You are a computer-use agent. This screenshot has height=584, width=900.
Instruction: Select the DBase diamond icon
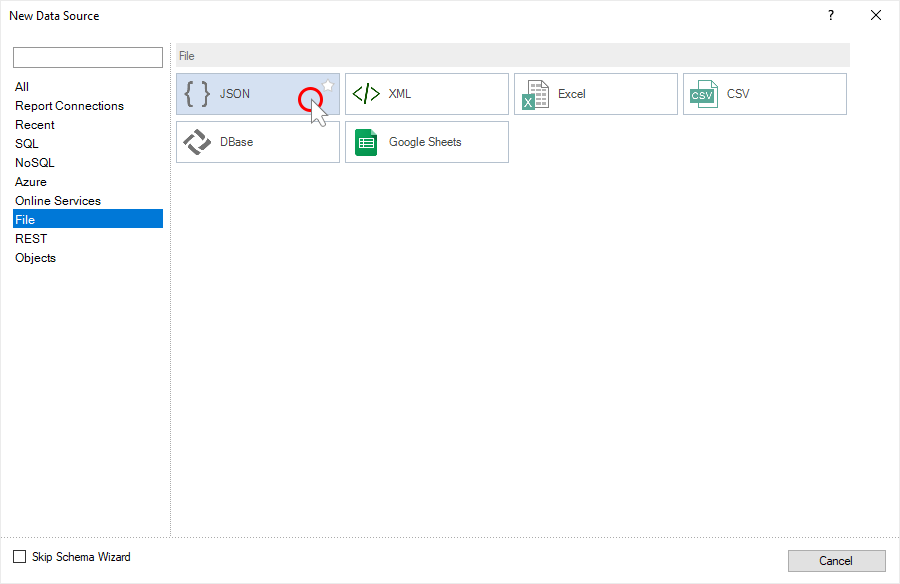(198, 142)
